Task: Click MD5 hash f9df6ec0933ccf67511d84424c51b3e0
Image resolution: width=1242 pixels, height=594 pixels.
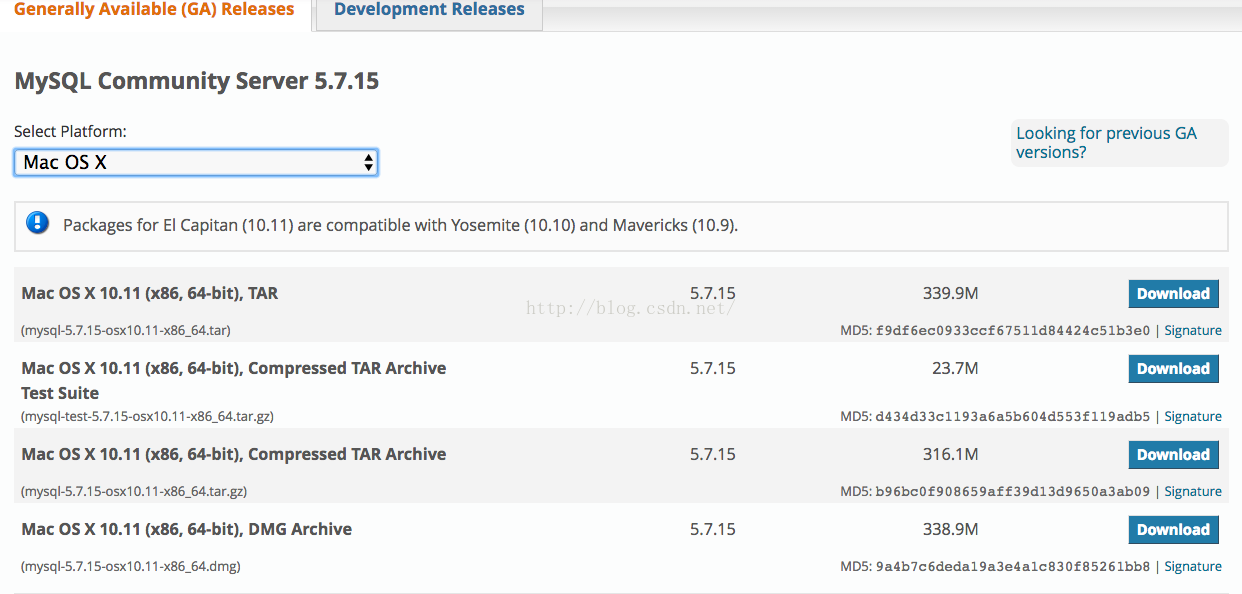Action: 1013,330
